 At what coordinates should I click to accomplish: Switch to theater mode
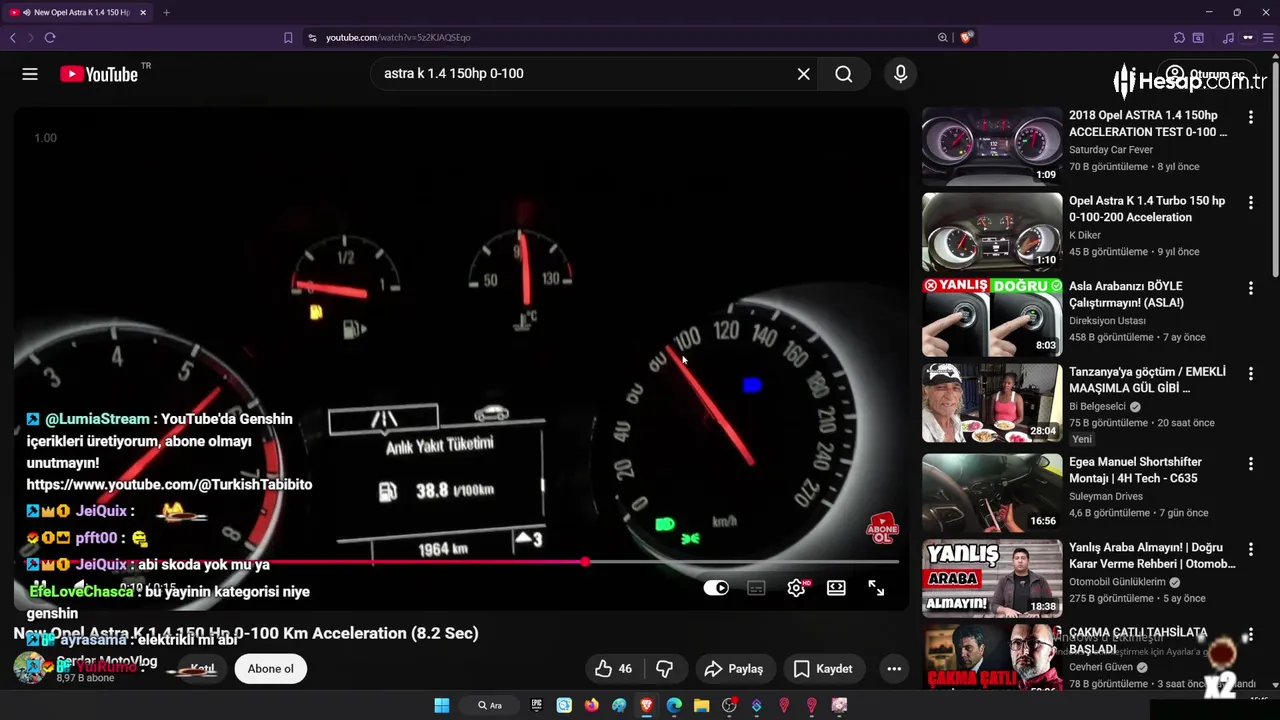pyautogui.click(x=836, y=588)
